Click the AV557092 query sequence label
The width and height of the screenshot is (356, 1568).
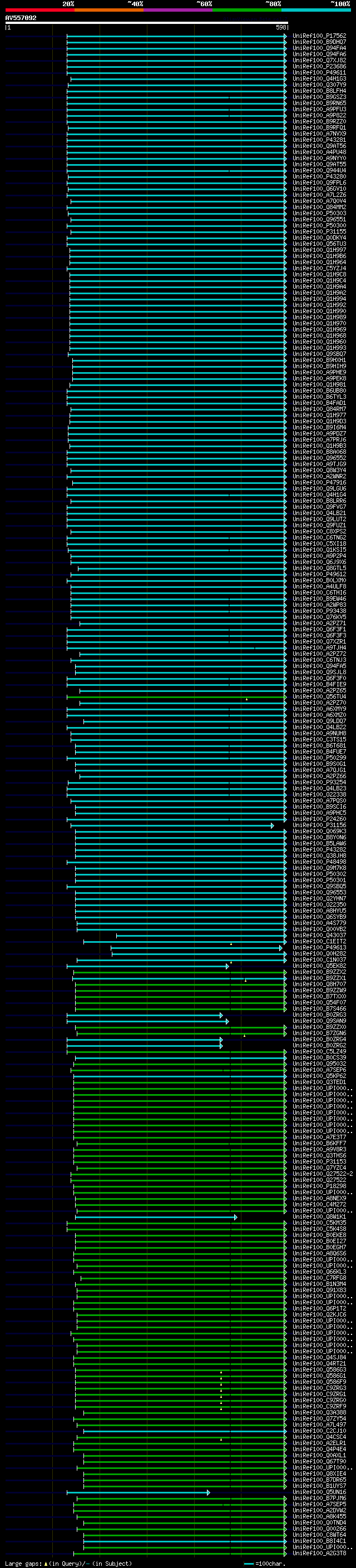tap(21, 18)
